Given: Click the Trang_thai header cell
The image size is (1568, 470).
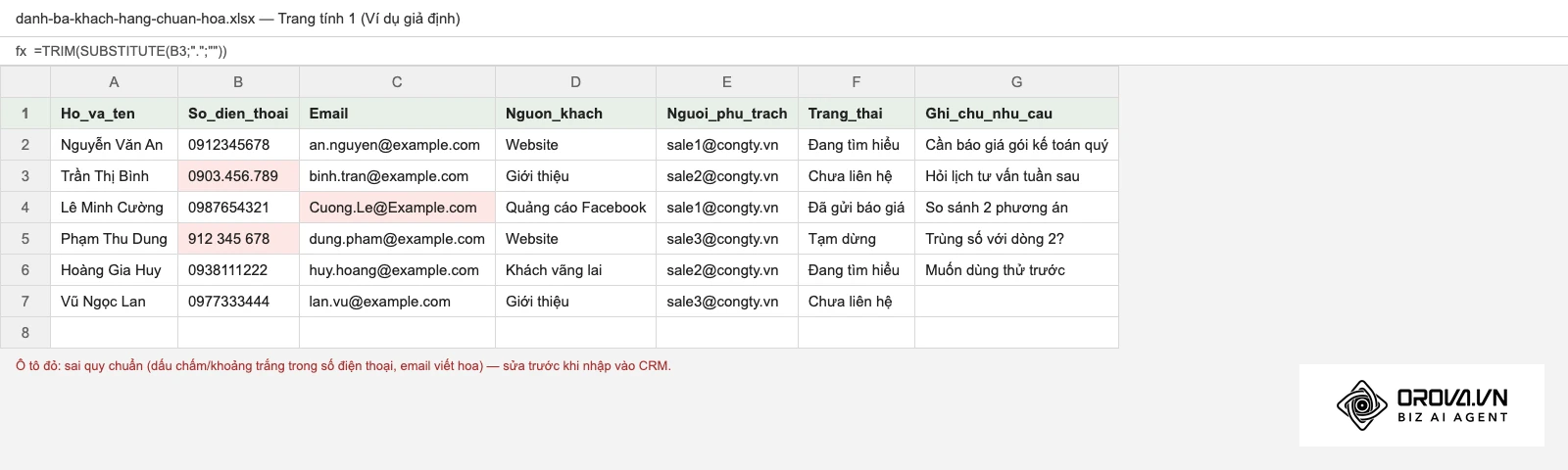Looking at the screenshot, I should click(x=857, y=114).
